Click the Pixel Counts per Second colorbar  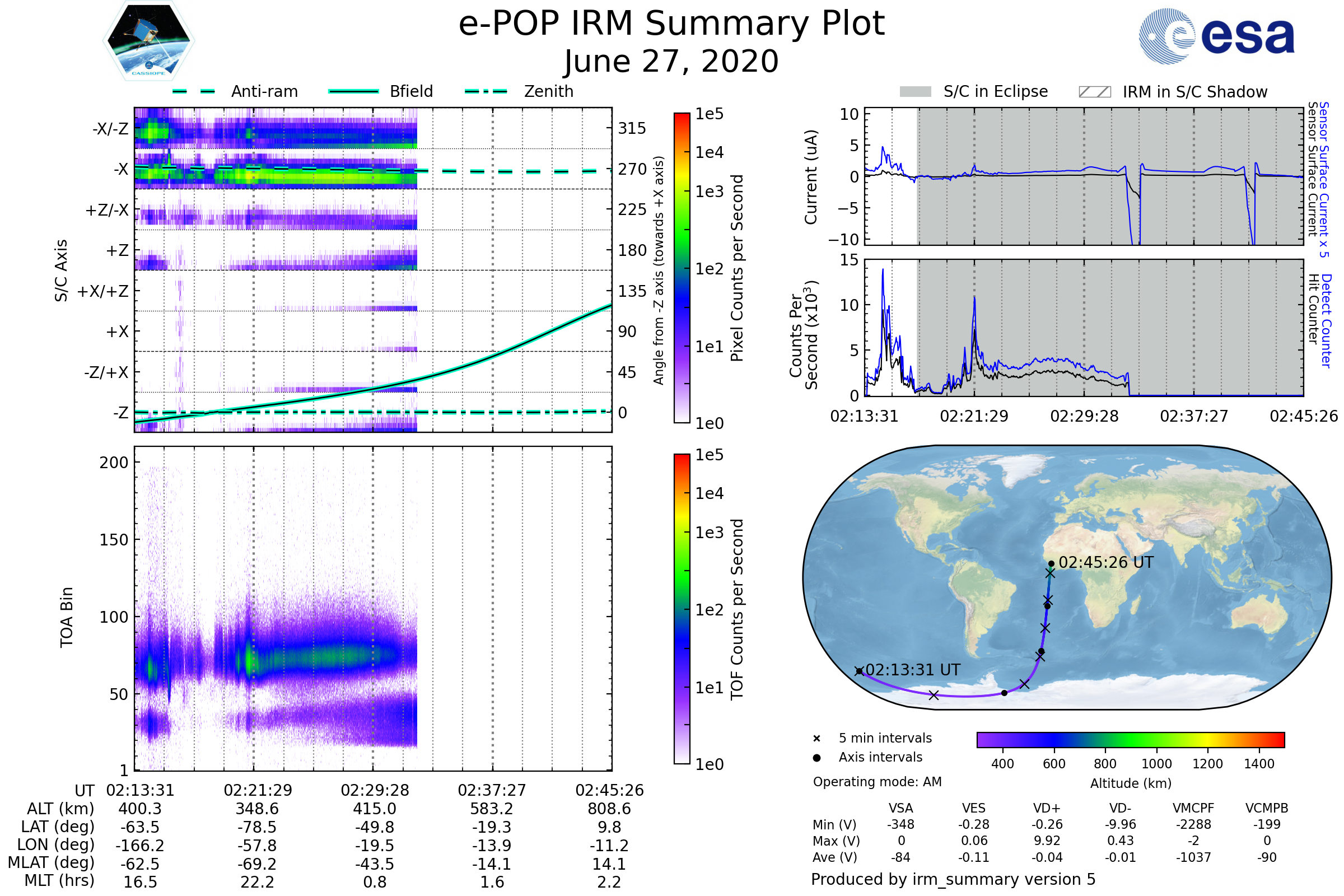682,268
